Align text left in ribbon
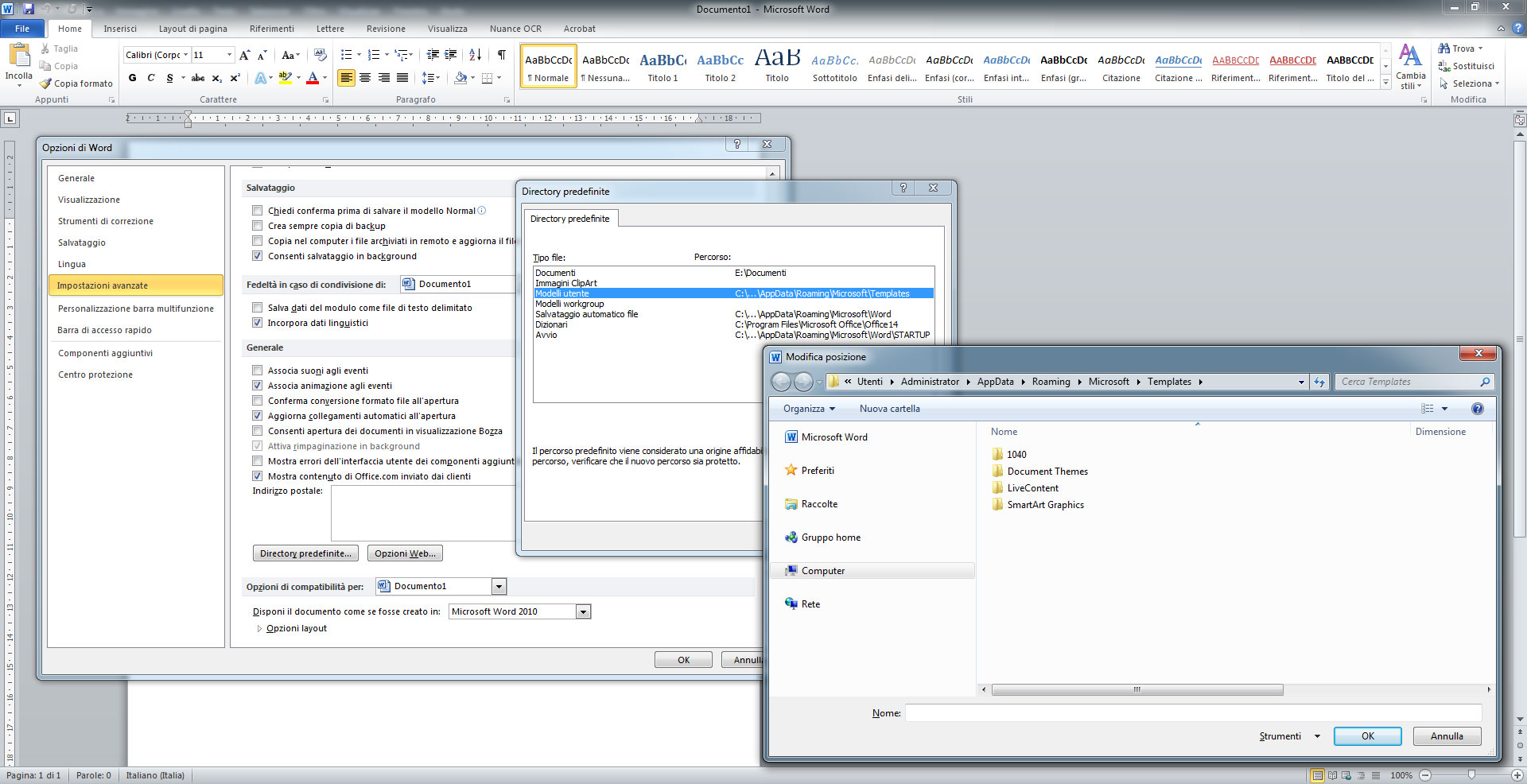The width and height of the screenshot is (1527, 784). [346, 78]
